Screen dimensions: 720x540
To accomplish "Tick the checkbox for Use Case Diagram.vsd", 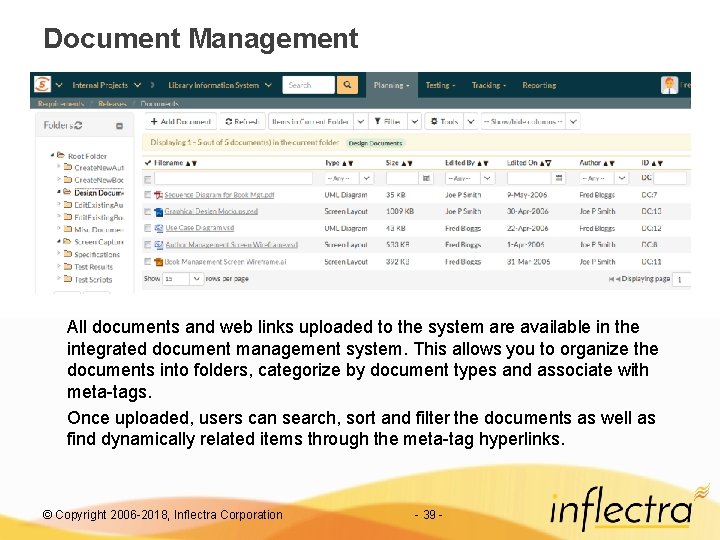I will [147, 228].
